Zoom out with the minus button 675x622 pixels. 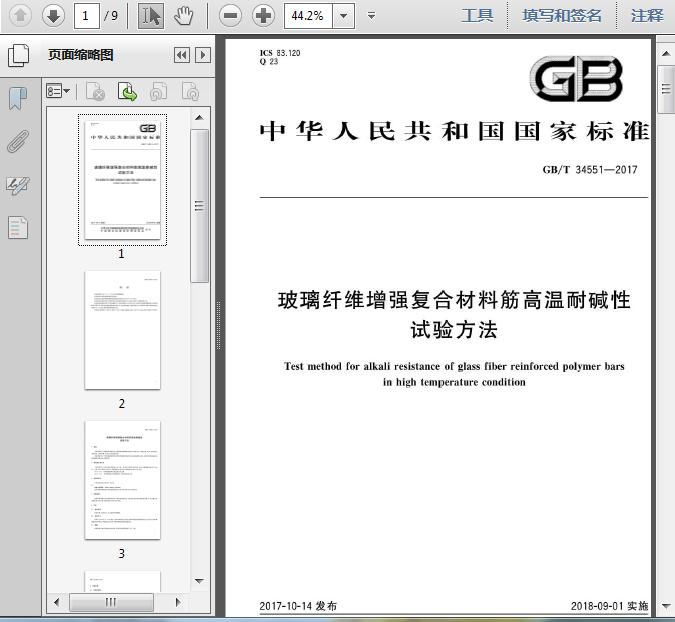[230, 16]
